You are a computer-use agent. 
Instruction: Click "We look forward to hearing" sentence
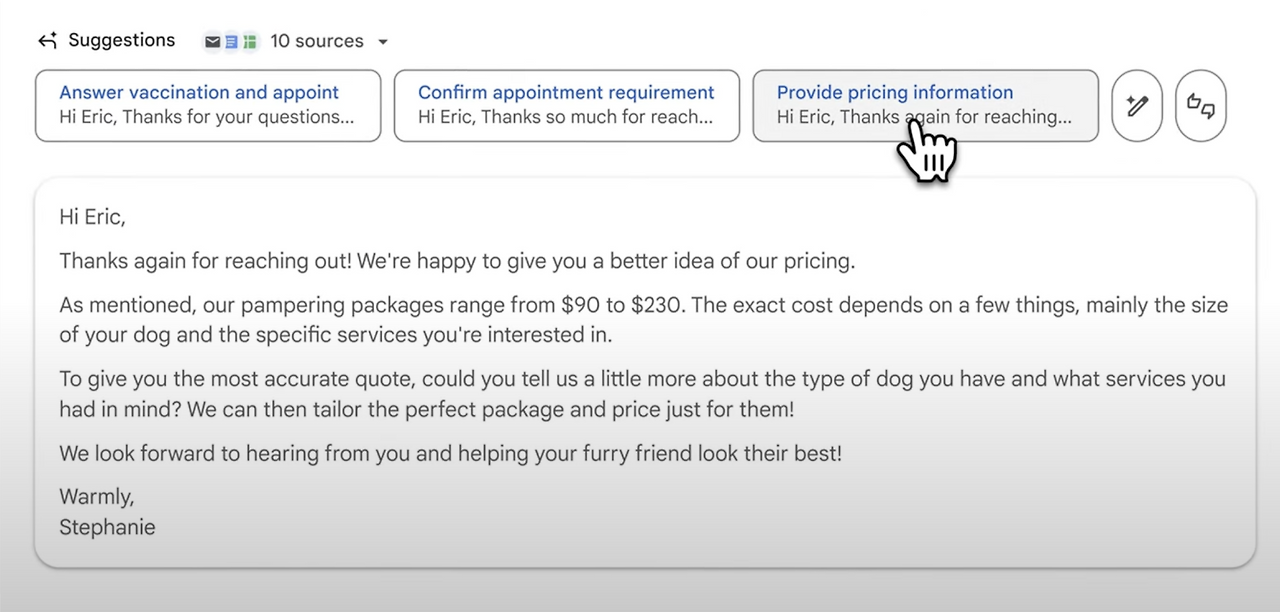click(450, 453)
